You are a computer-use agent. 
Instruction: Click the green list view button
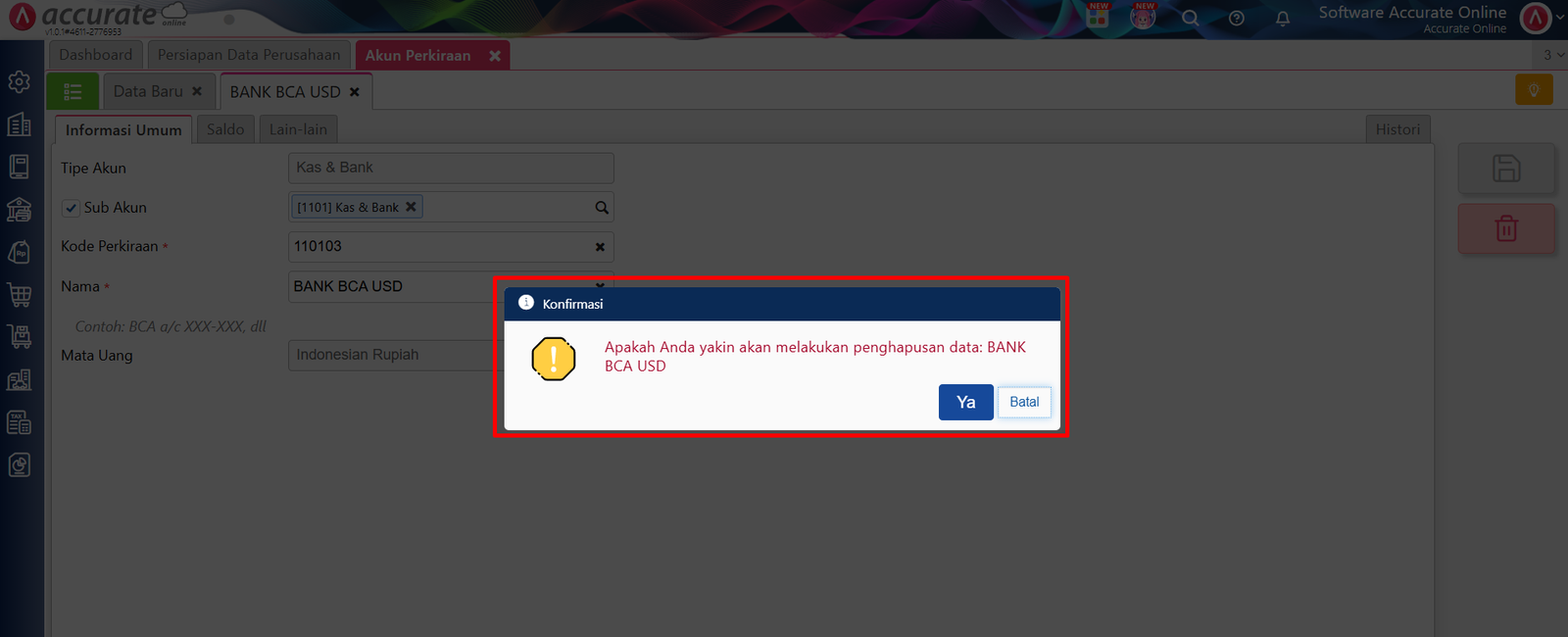(x=73, y=91)
